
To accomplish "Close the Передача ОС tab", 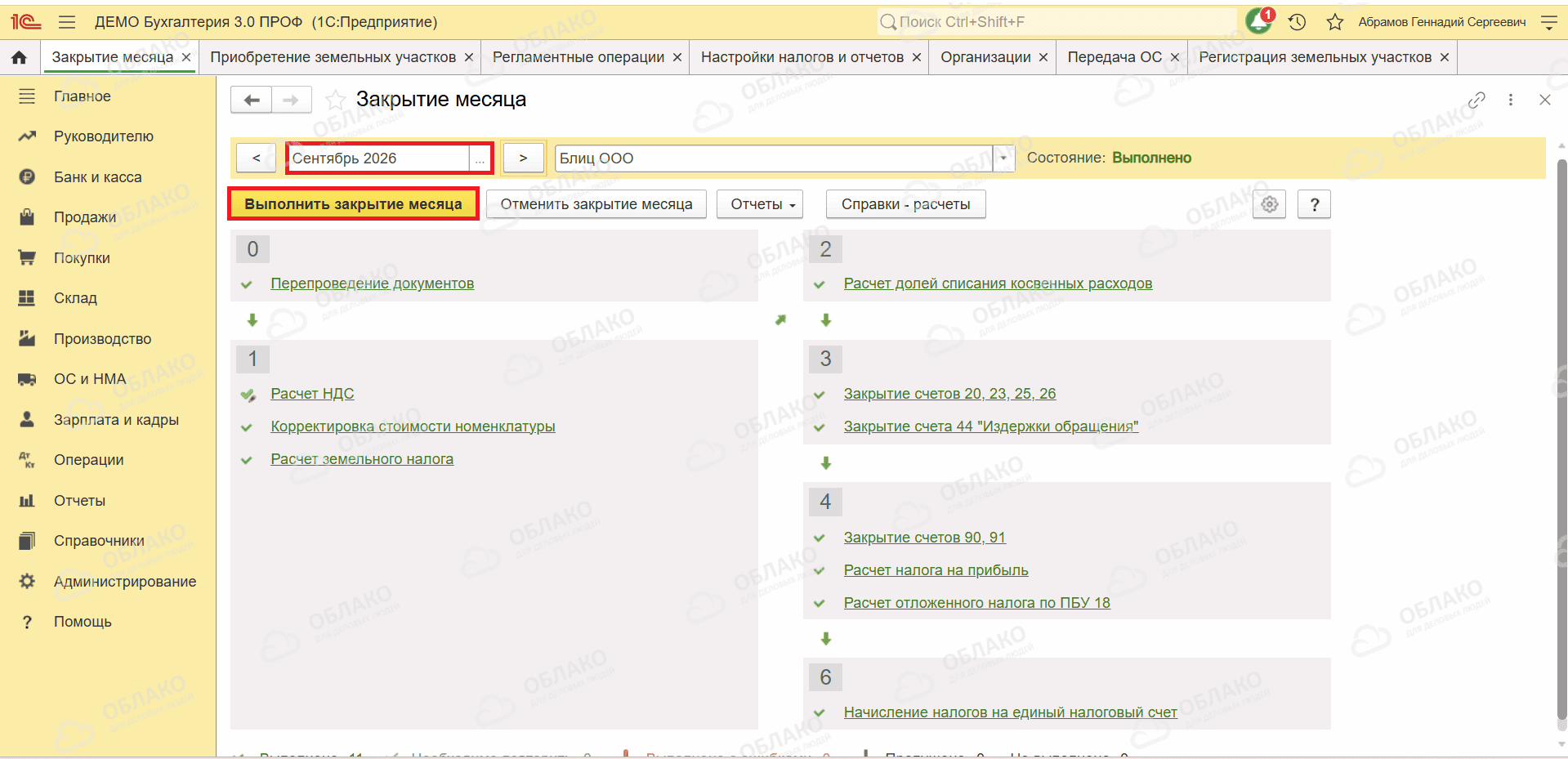I will (x=1175, y=57).
